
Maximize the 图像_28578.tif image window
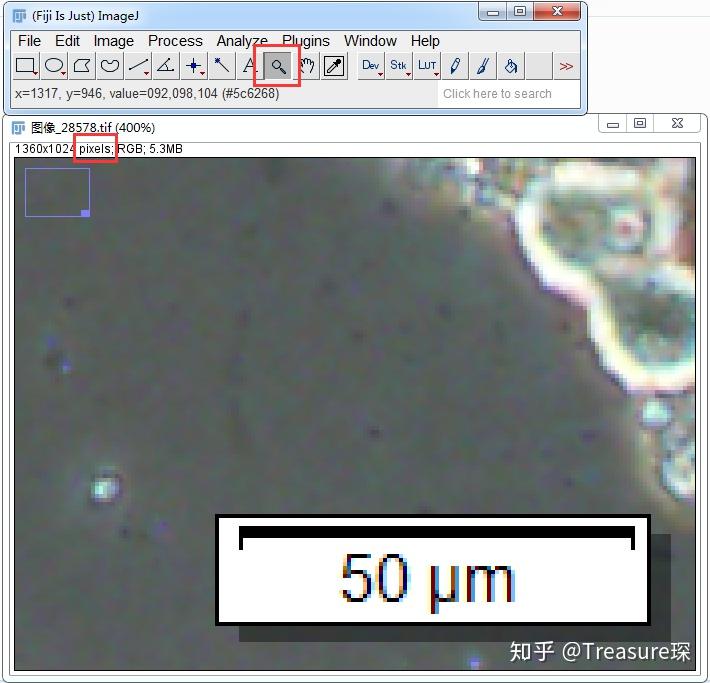[x=640, y=124]
